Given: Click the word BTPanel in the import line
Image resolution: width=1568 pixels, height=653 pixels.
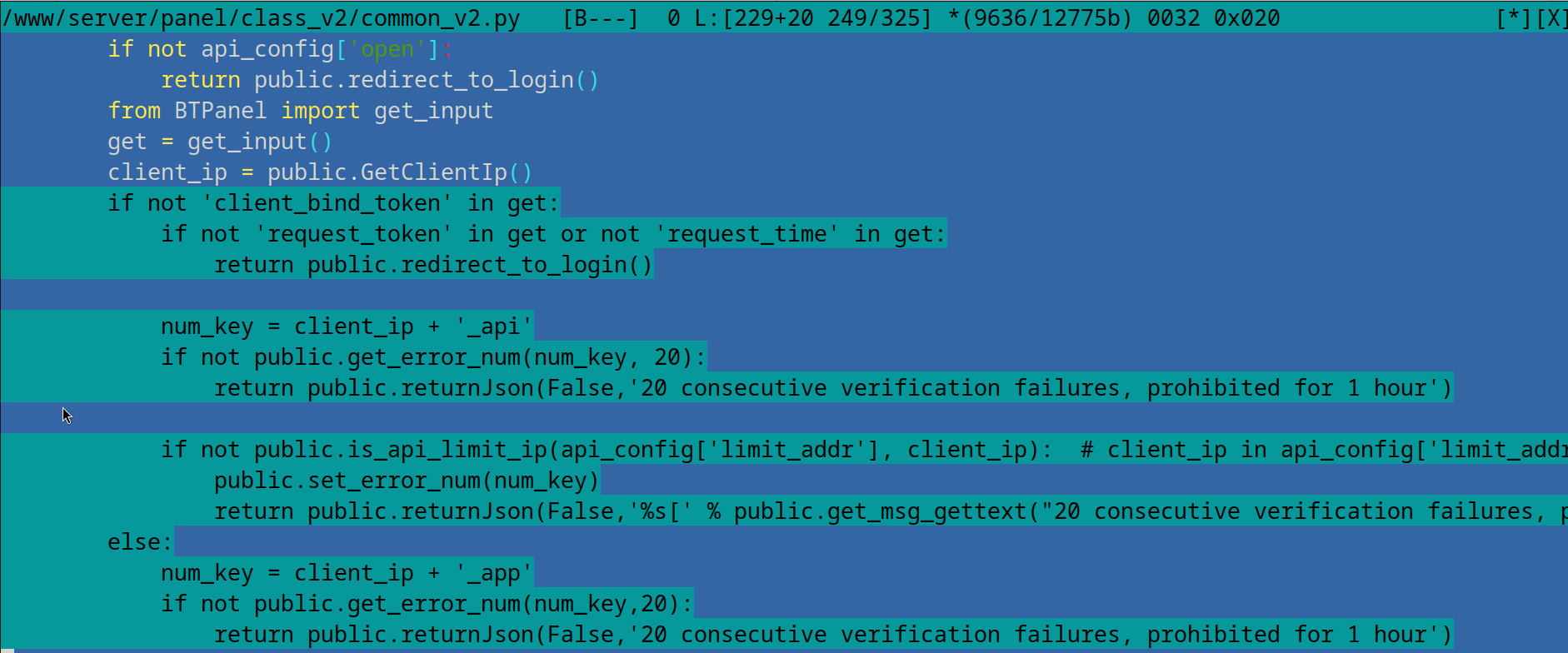Looking at the screenshot, I should click(x=220, y=111).
